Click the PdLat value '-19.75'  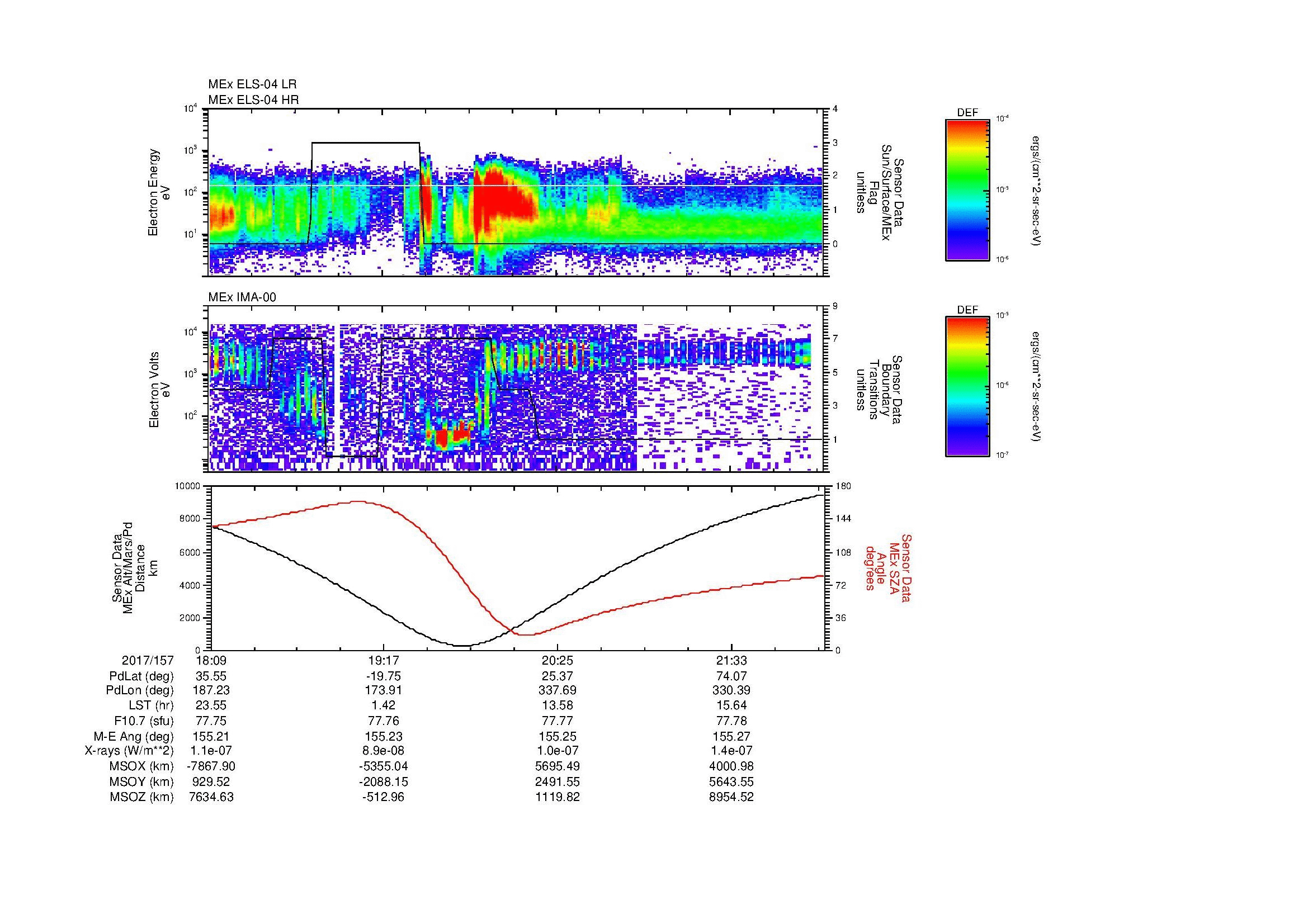click(384, 676)
